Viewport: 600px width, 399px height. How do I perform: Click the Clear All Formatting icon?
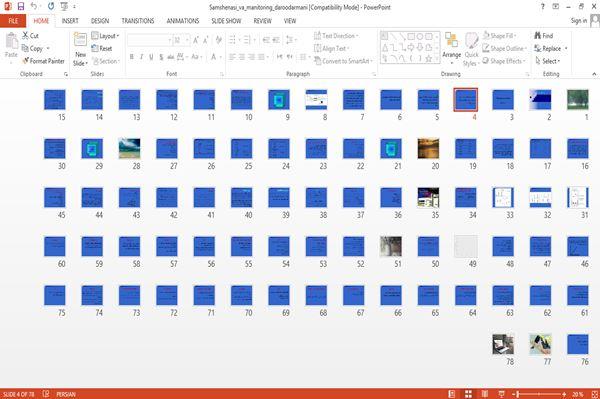pos(218,40)
